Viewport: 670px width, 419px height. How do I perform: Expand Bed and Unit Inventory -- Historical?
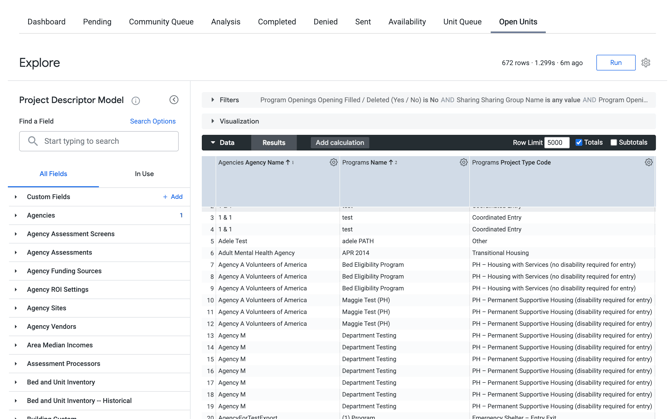click(x=16, y=401)
